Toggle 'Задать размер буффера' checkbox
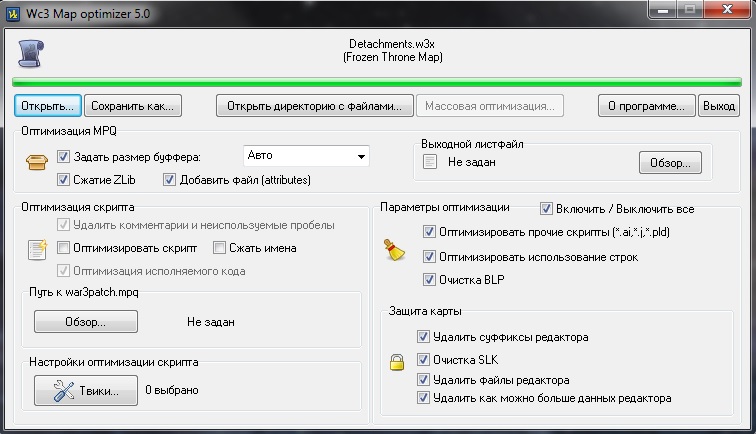 coord(63,157)
